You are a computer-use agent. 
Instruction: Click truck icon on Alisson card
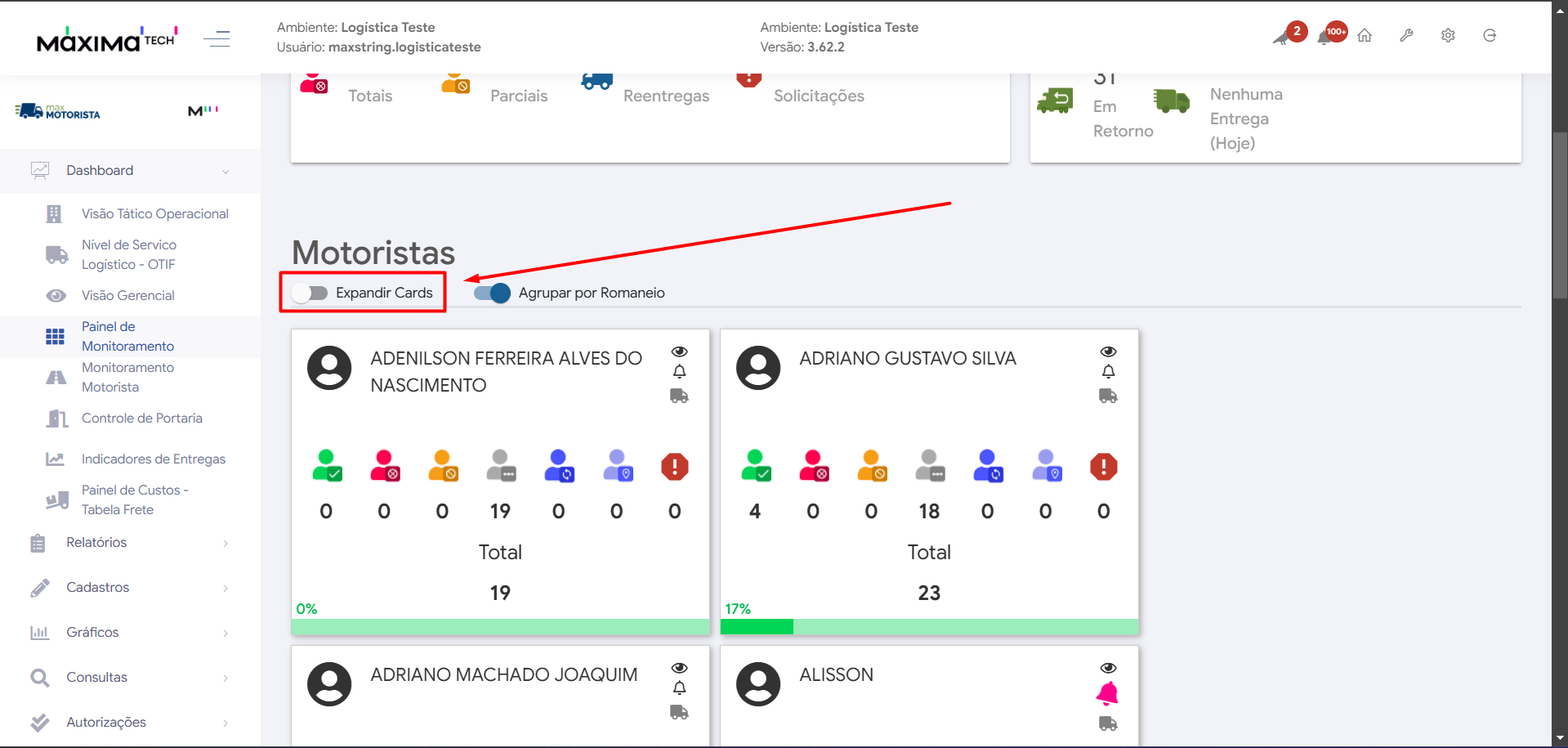click(1108, 723)
